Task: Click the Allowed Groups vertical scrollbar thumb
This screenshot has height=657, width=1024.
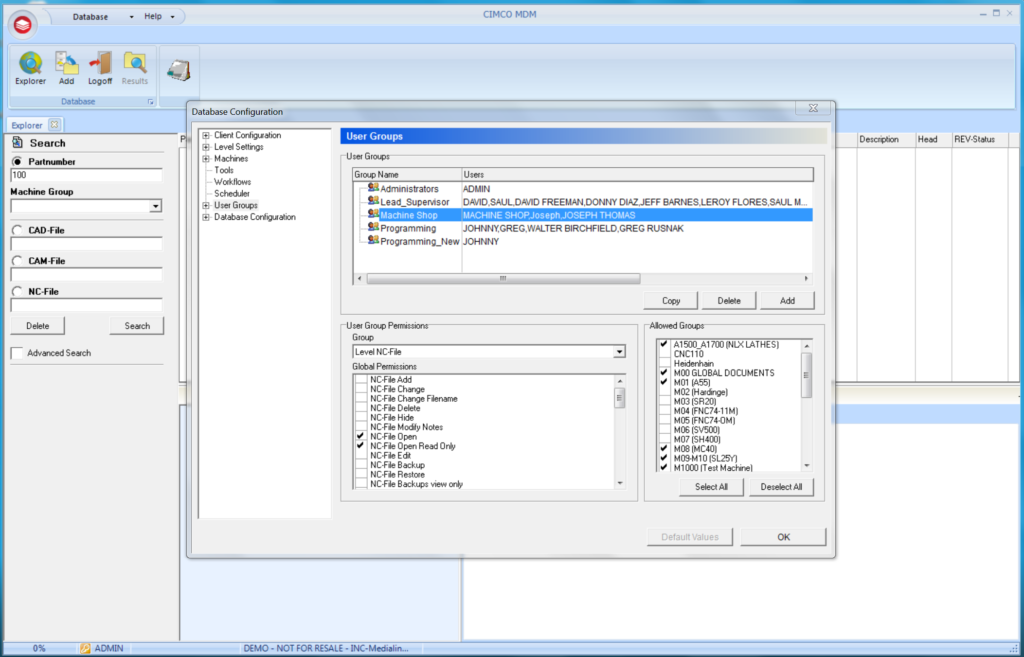Action: [807, 375]
